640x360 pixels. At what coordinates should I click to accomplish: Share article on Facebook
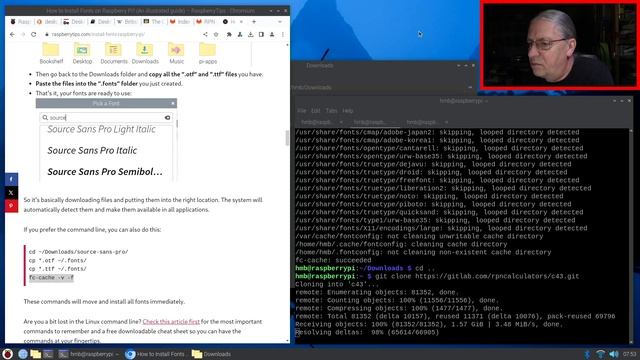pyautogui.click(x=11, y=179)
